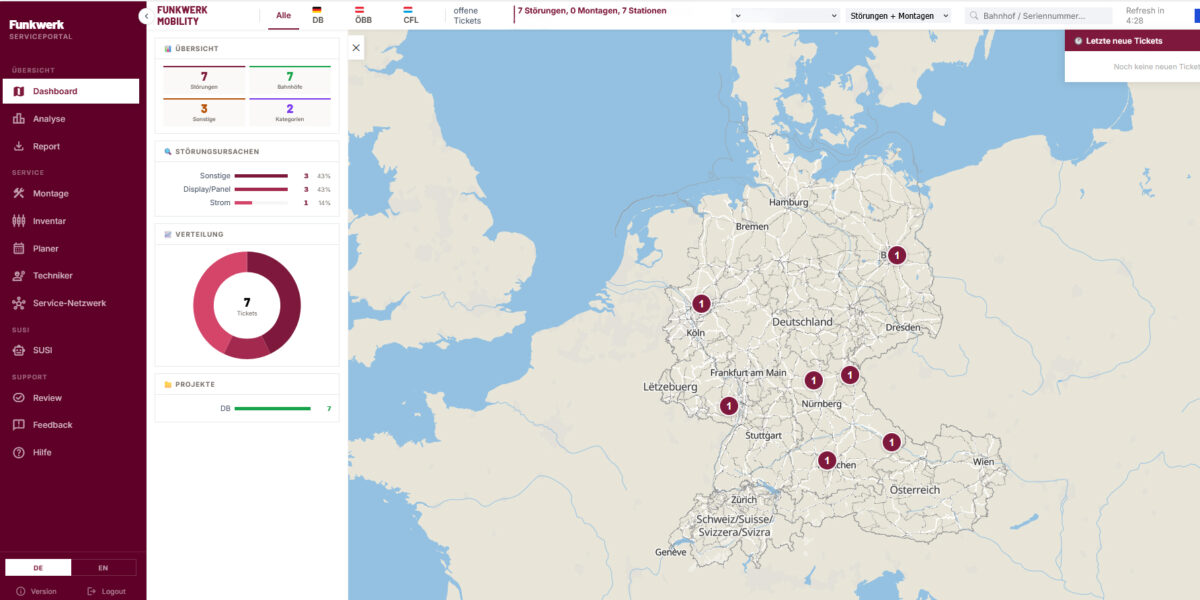
Task: Click the 'Display/Panel' cause label
Action: (x=207, y=189)
